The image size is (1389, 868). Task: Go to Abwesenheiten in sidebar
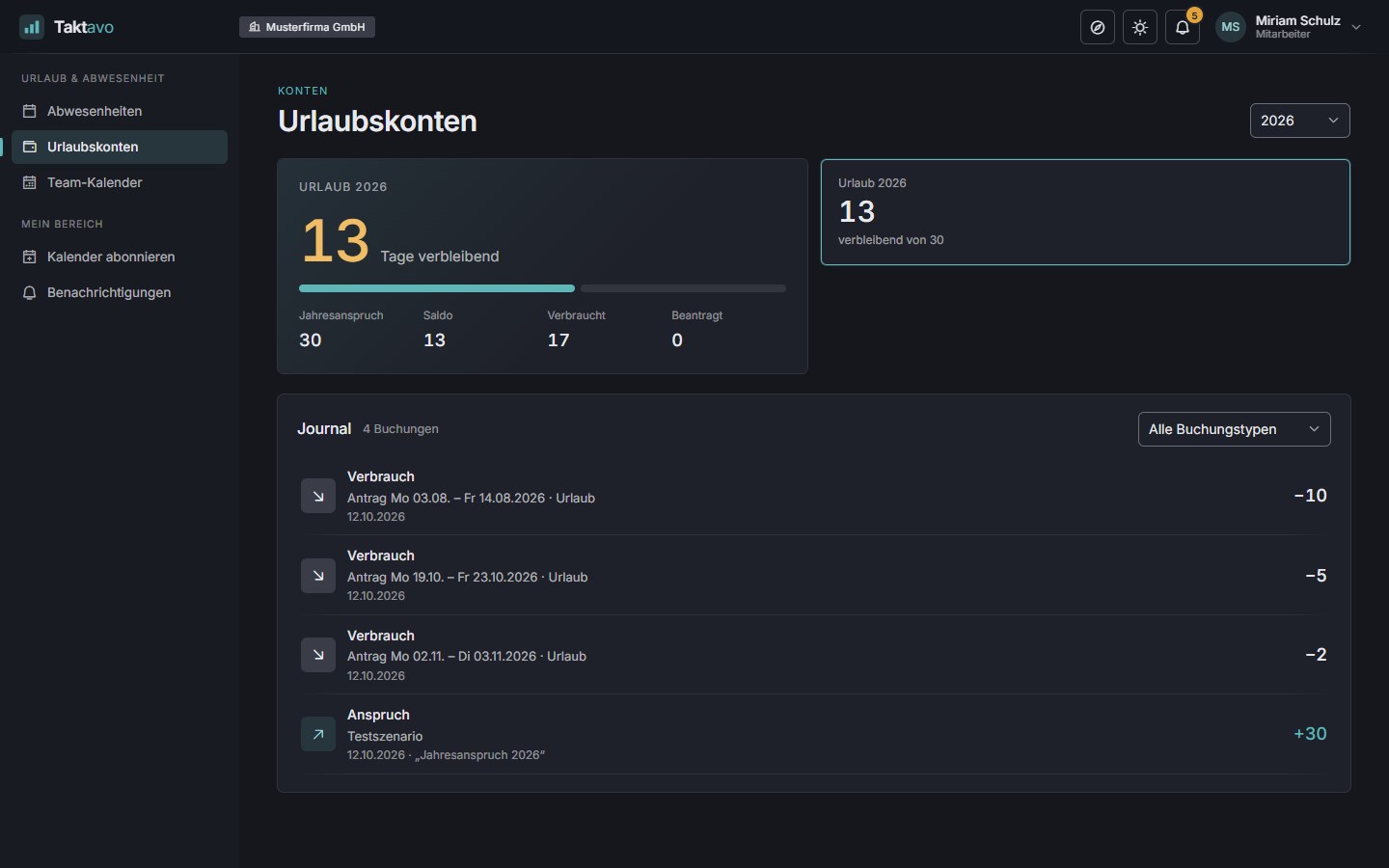pos(120,111)
